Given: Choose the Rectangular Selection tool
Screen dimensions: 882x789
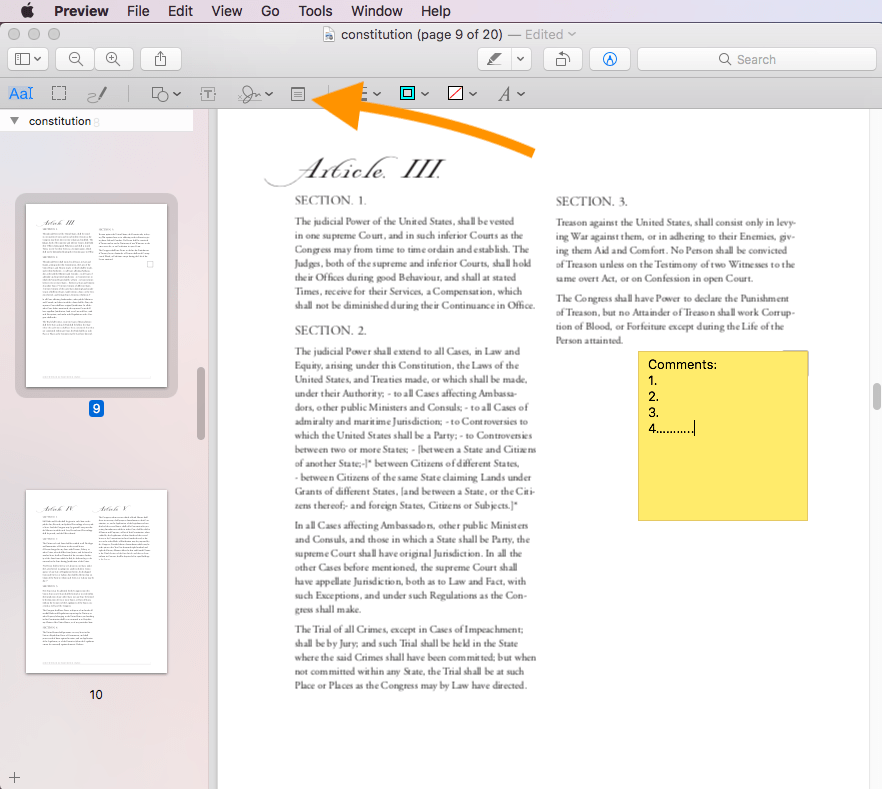Looking at the screenshot, I should (x=59, y=94).
